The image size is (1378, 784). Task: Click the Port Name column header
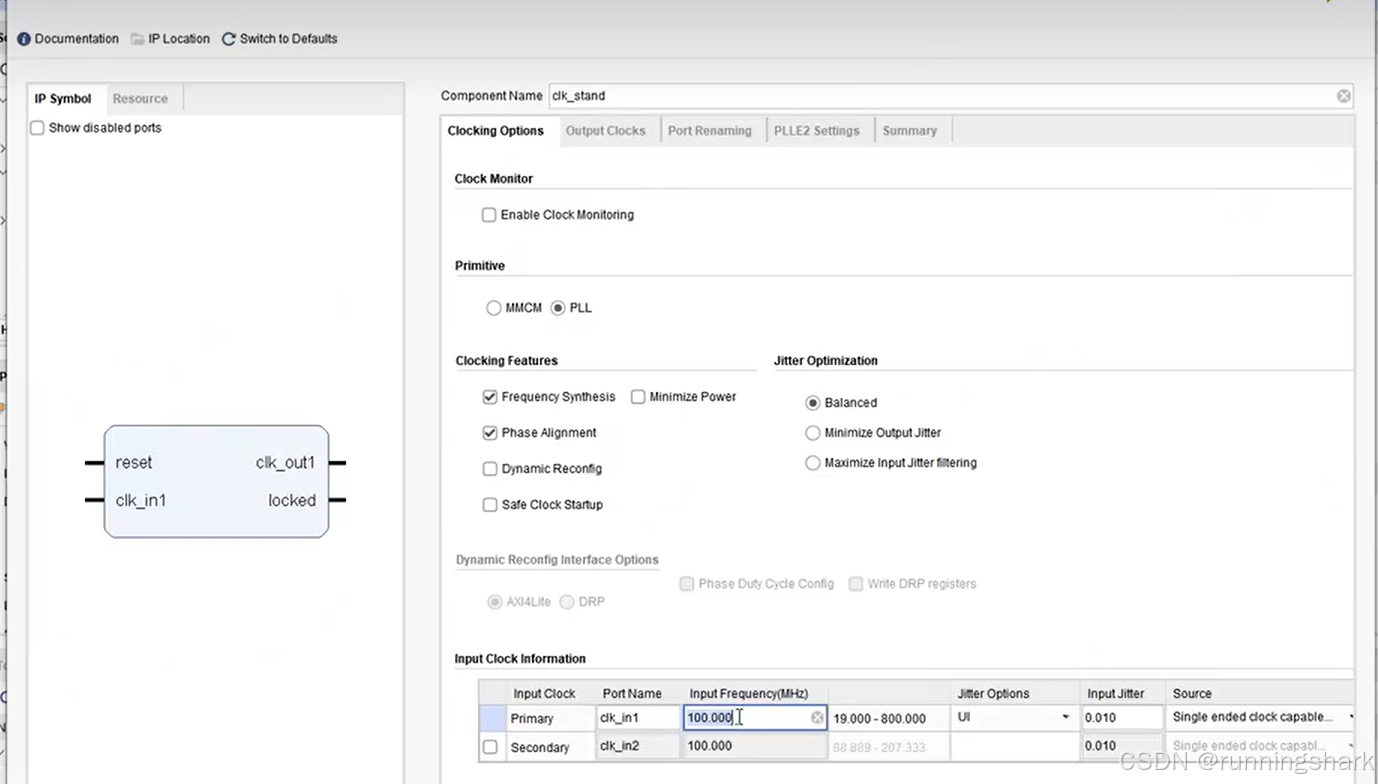pyautogui.click(x=632, y=694)
